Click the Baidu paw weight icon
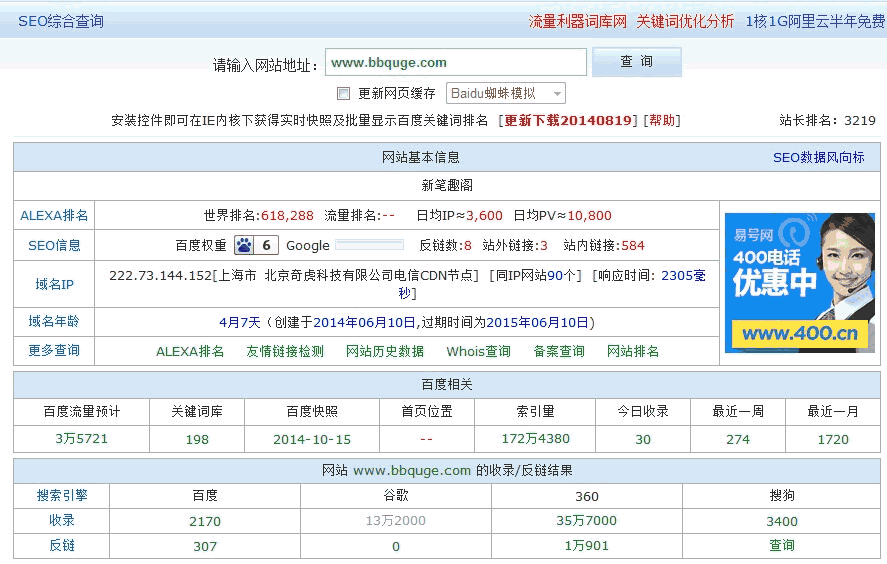The width and height of the screenshot is (887, 564). (244, 245)
